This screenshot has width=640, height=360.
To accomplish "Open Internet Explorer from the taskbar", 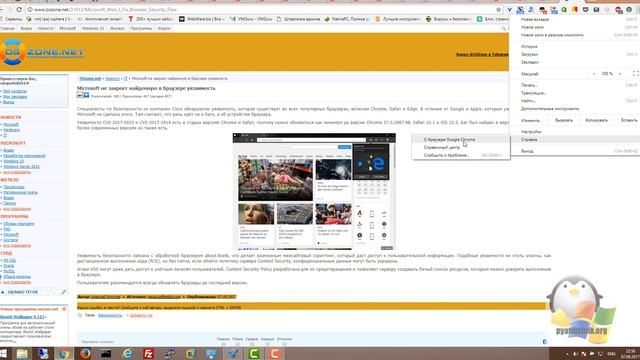I will pos(127,353).
